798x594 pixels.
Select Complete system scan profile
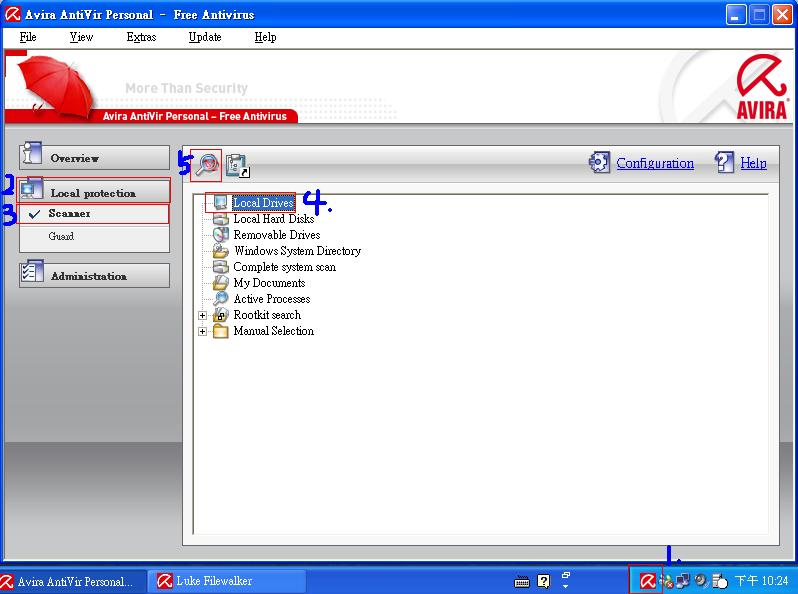point(284,267)
